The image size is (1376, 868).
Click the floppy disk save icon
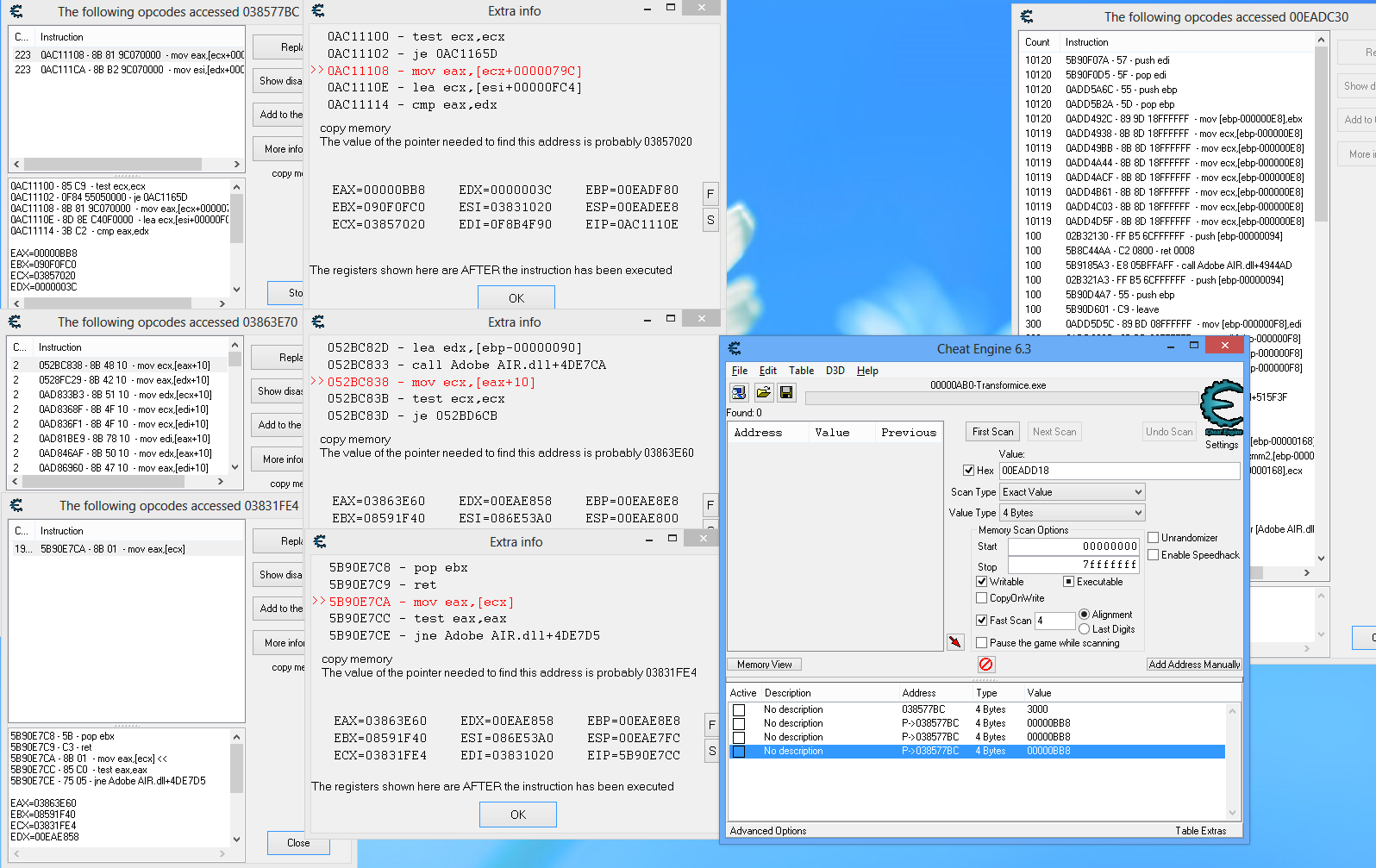pyautogui.click(x=786, y=392)
